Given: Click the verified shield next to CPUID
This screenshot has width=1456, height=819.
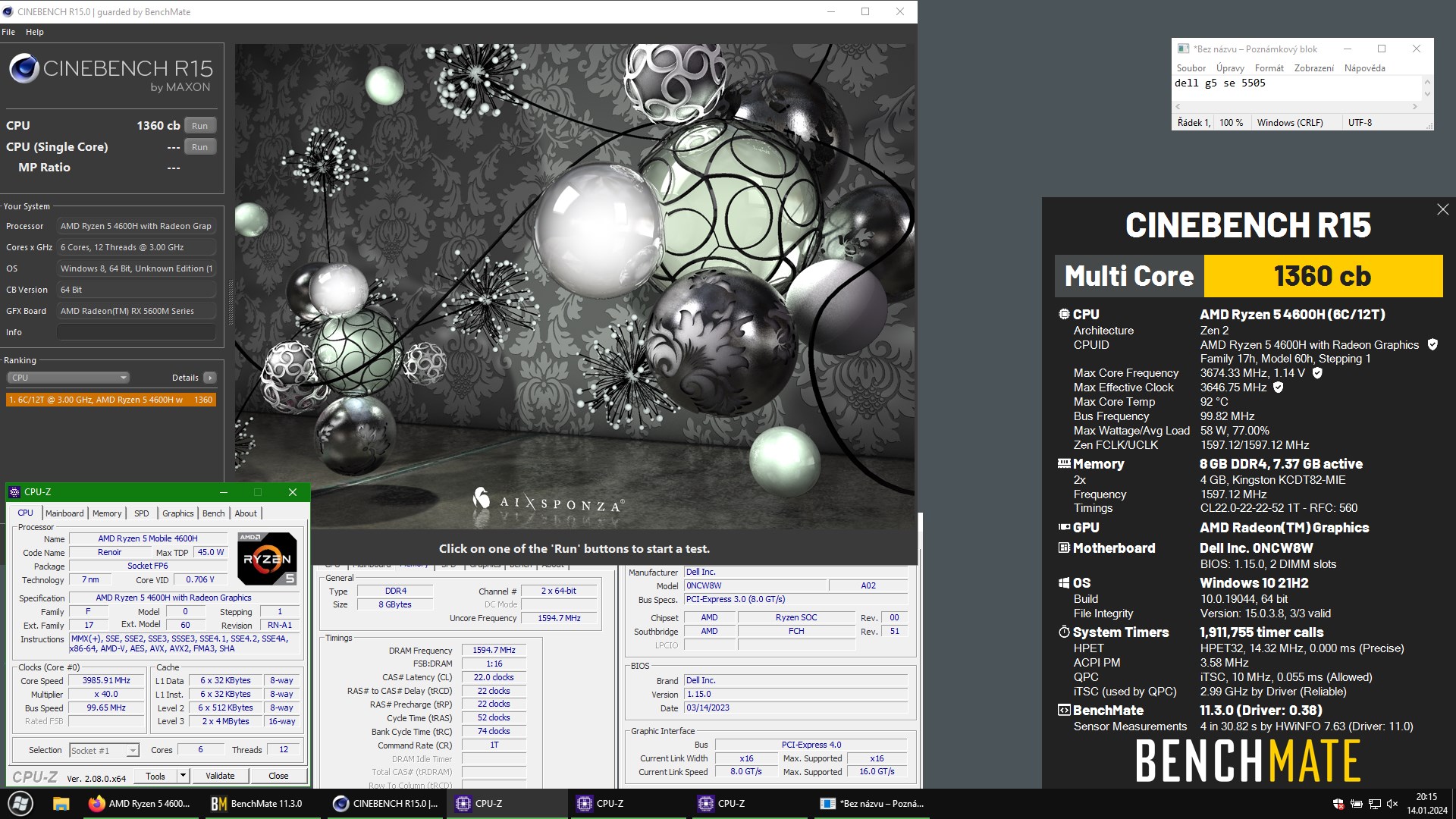Looking at the screenshot, I should pos(1432,344).
